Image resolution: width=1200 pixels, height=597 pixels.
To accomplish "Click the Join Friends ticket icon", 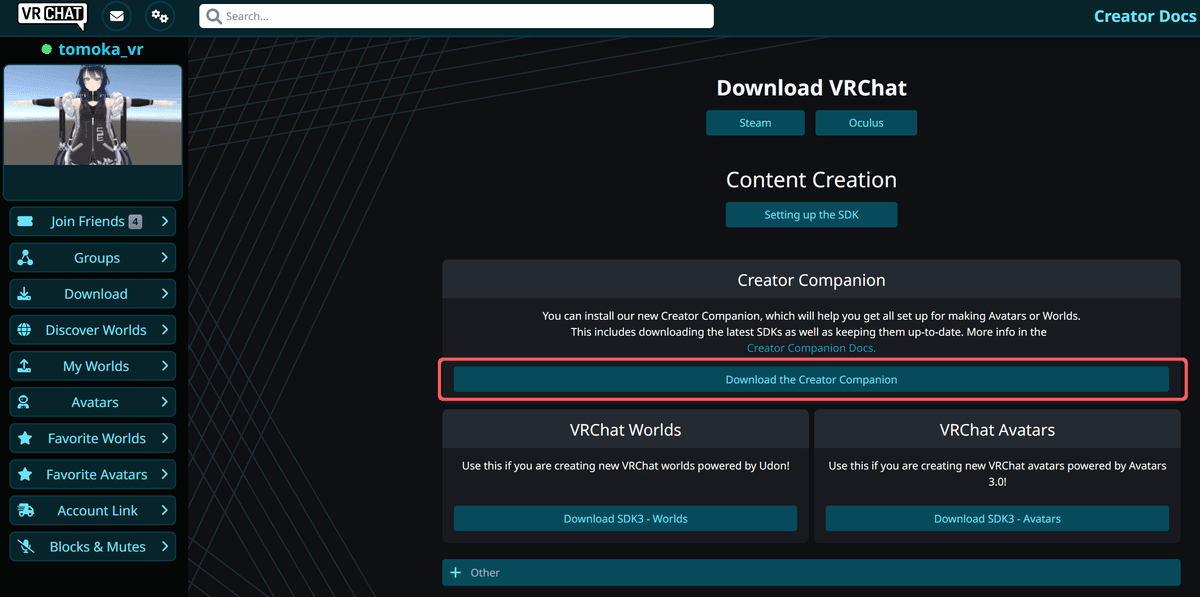I will 25,221.
